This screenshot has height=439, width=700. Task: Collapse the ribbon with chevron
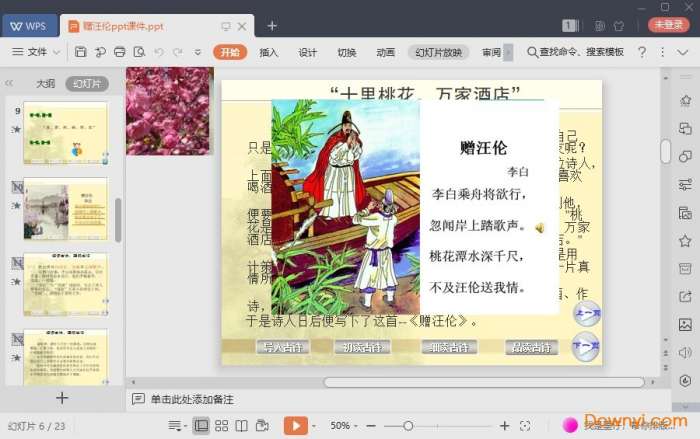point(683,52)
